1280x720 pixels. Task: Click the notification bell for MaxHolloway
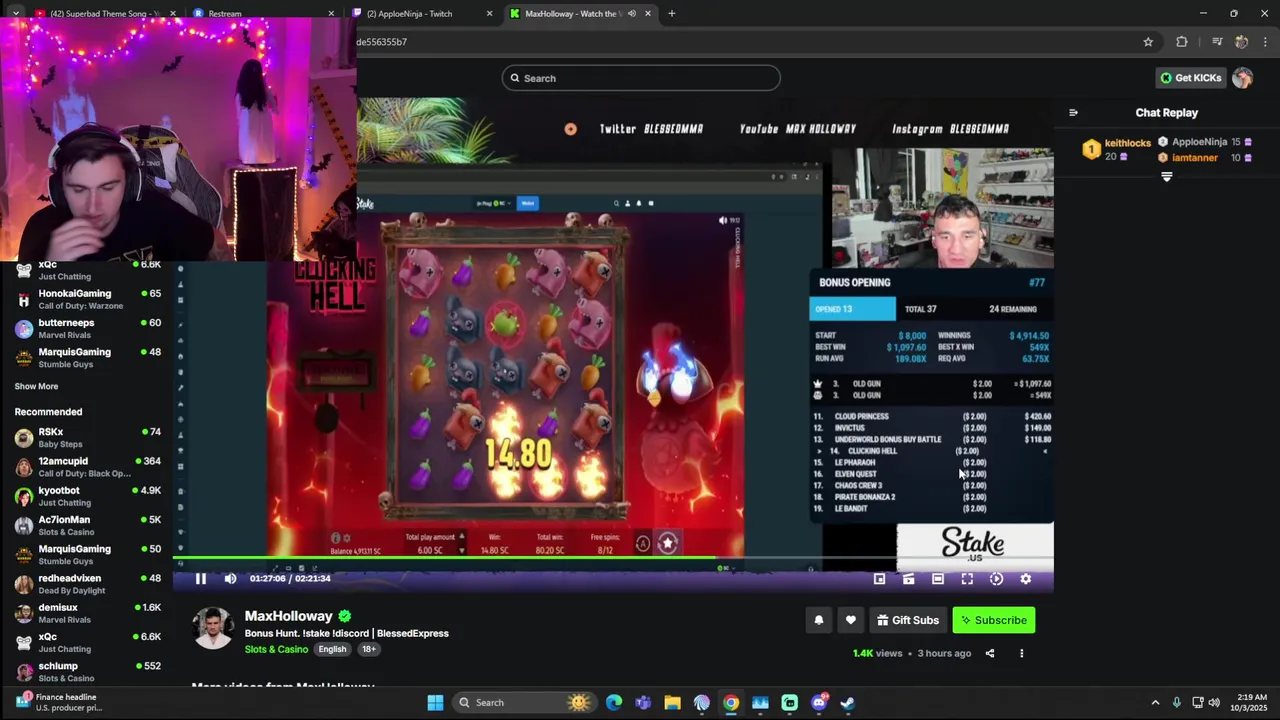point(819,620)
